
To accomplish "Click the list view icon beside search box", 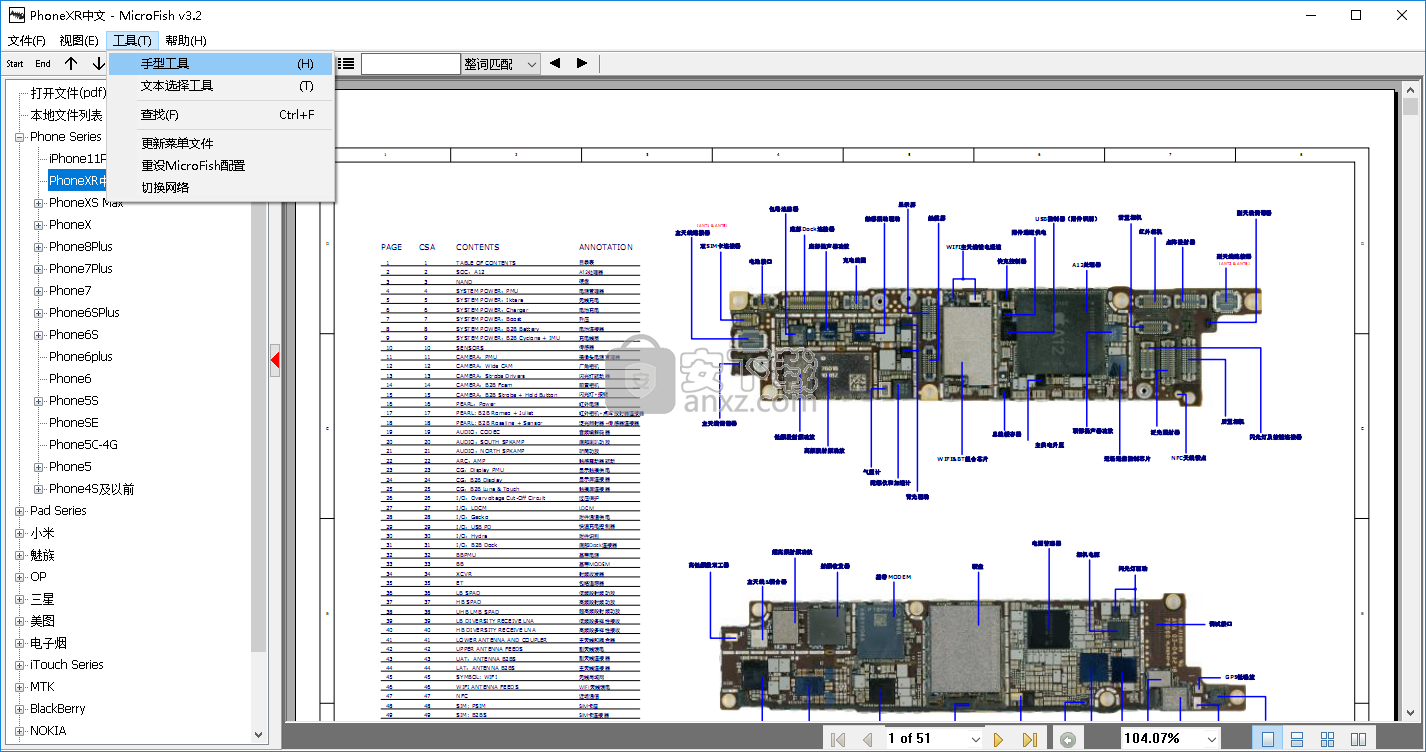I will [346, 64].
